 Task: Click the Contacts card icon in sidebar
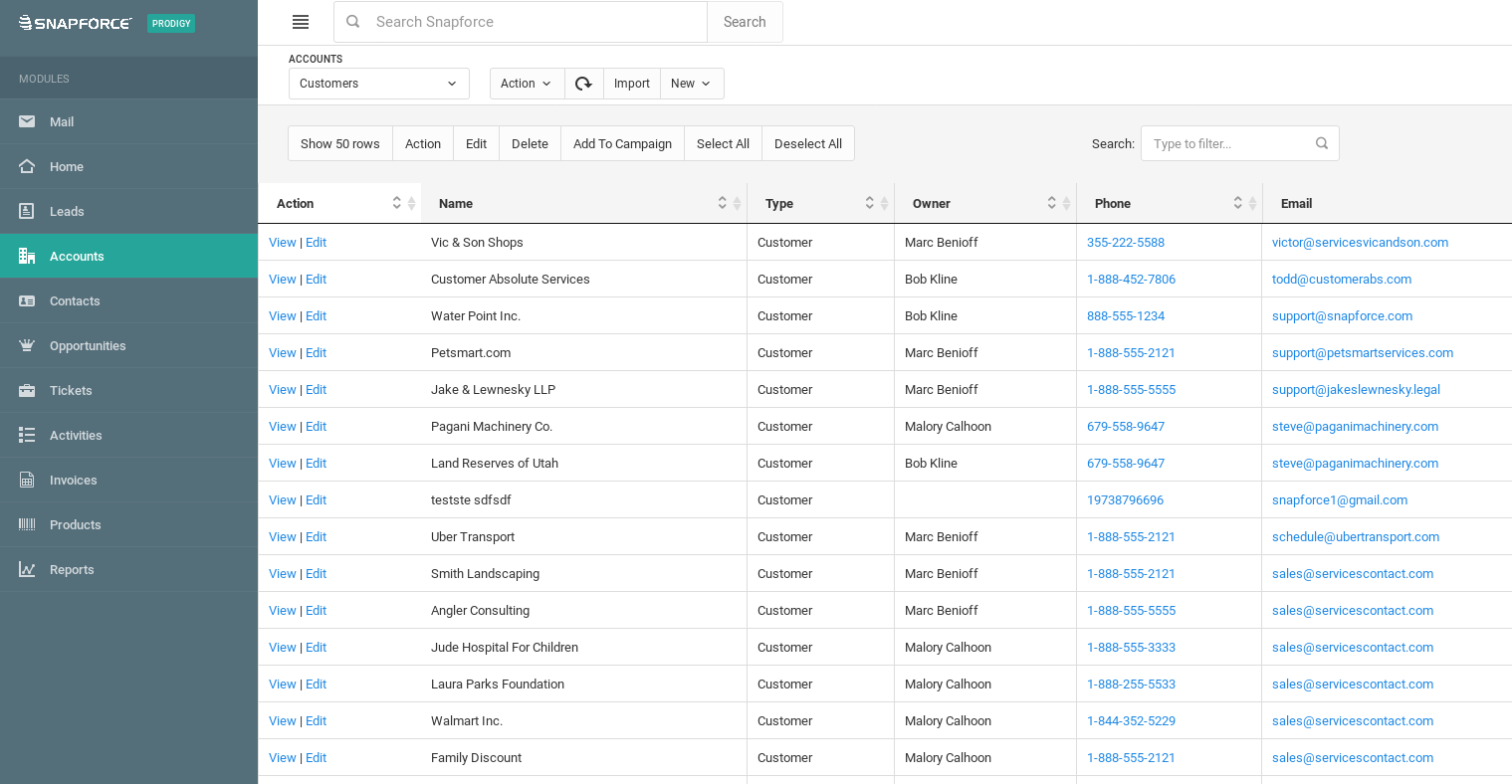(27, 300)
